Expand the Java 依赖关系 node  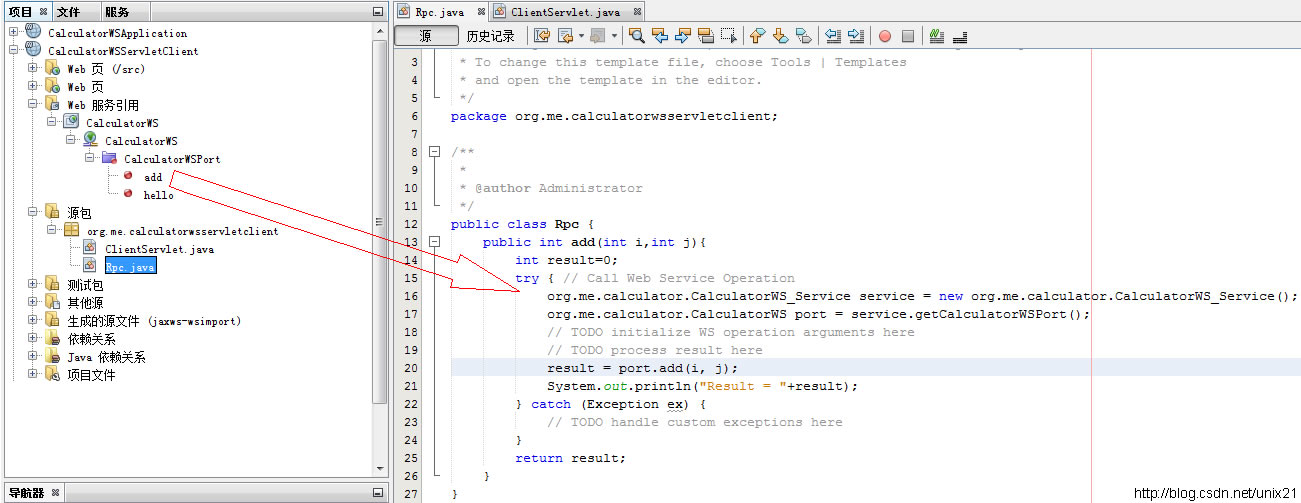click(x=33, y=357)
